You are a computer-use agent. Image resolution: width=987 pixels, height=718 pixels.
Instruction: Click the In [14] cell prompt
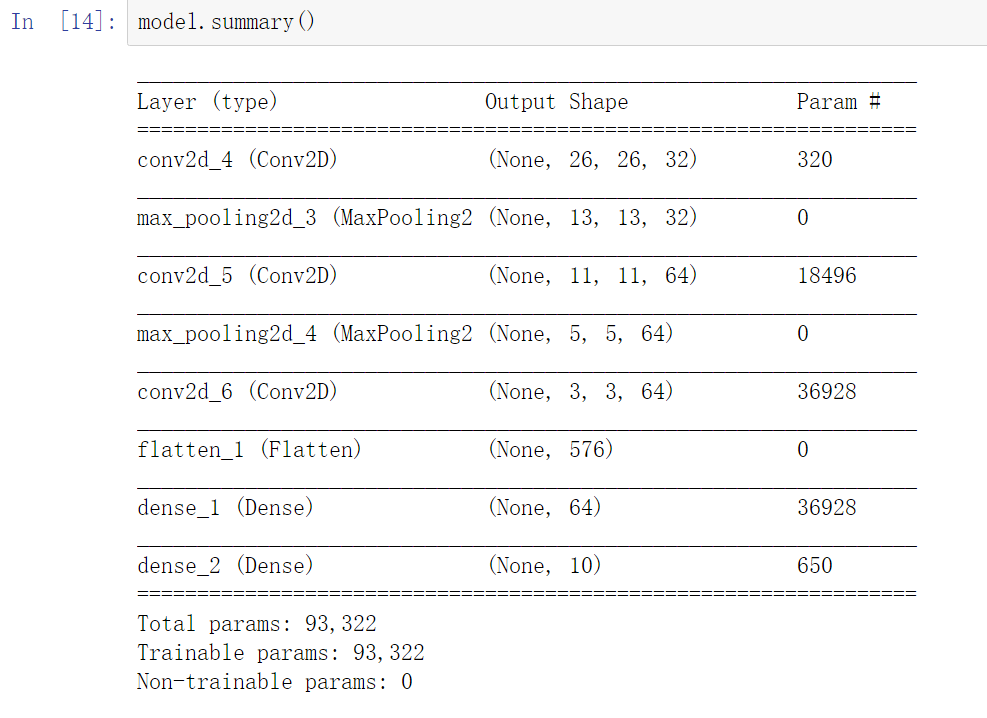(x=62, y=22)
